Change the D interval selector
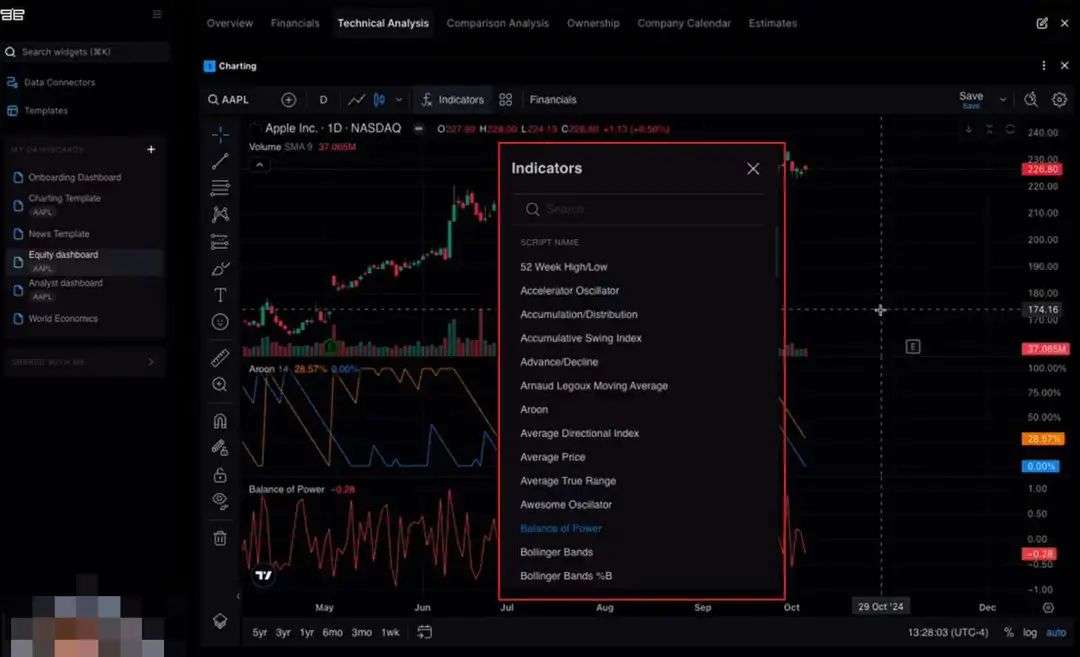The height and width of the screenshot is (657, 1080). click(323, 100)
